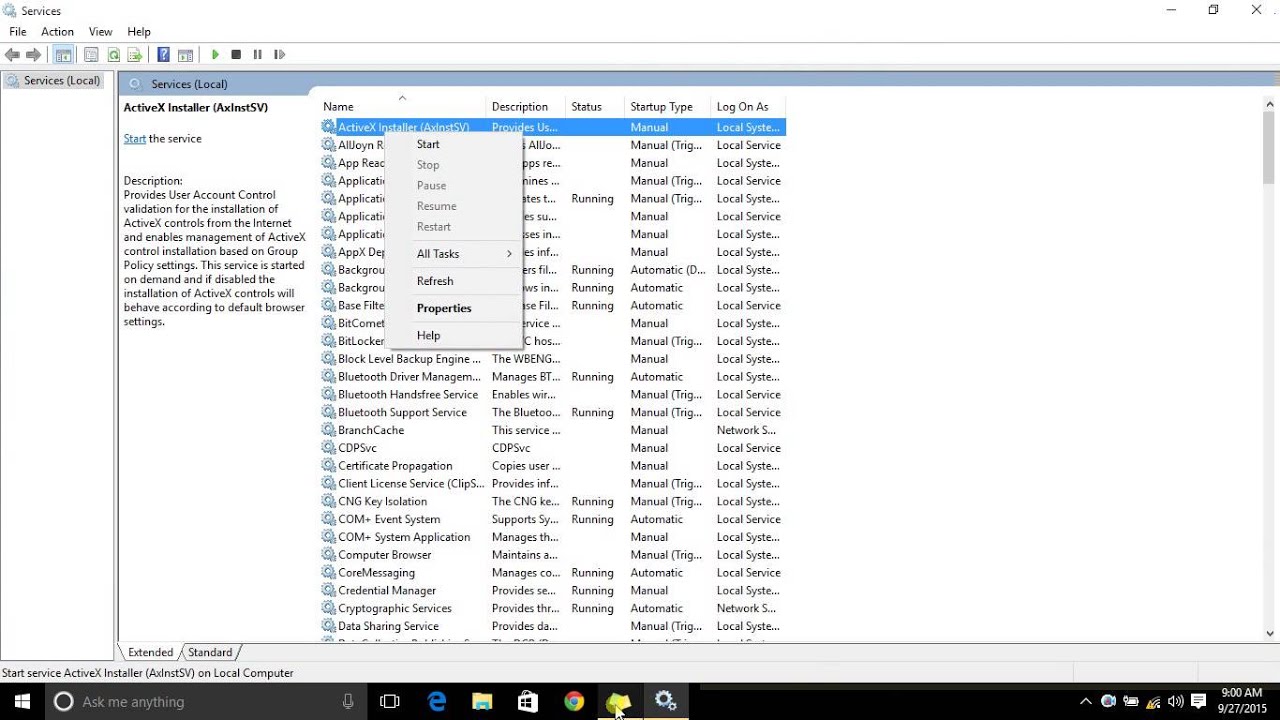
Task: Open the File menu
Action: tap(18, 32)
